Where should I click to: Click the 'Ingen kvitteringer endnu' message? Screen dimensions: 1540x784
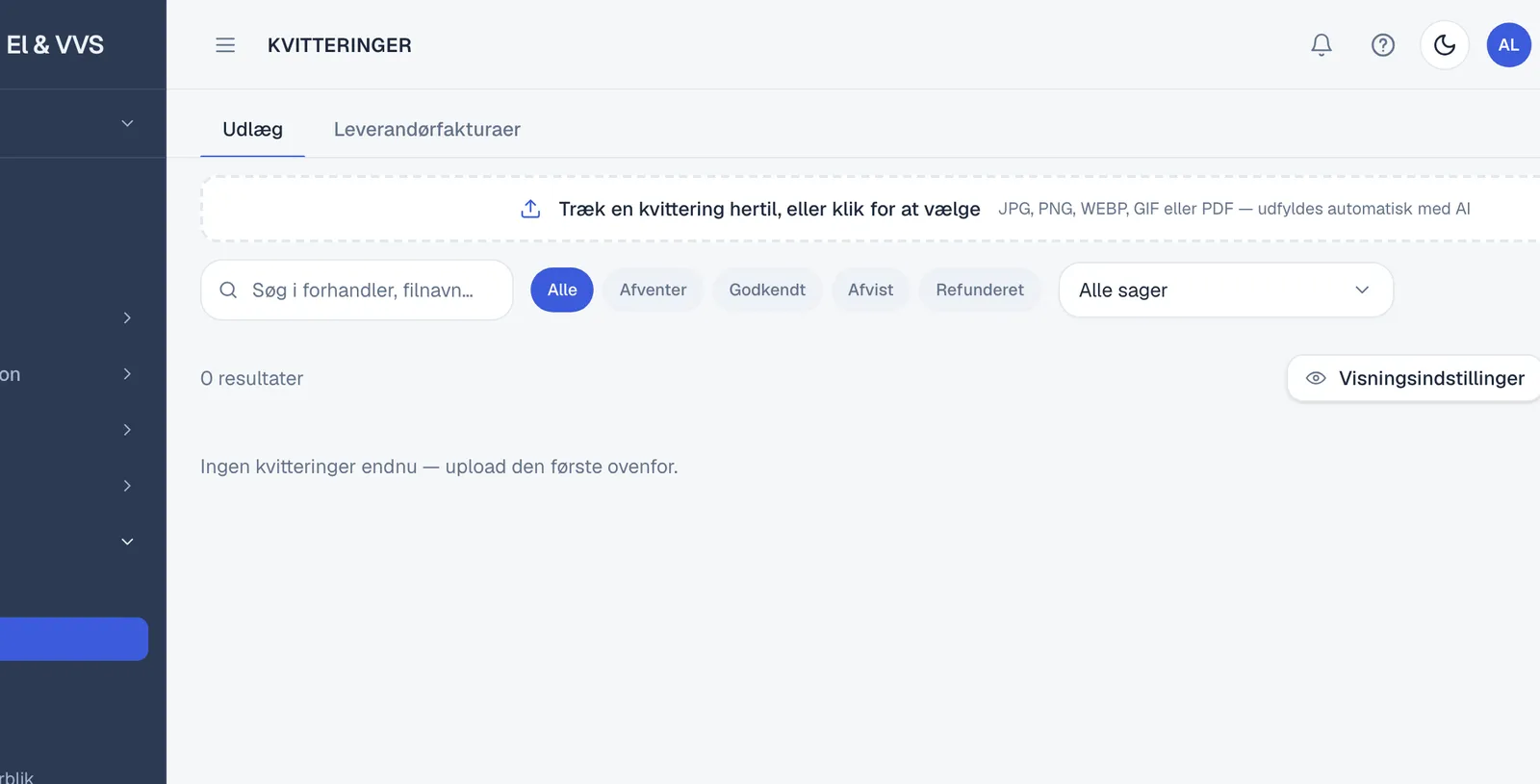(x=439, y=467)
